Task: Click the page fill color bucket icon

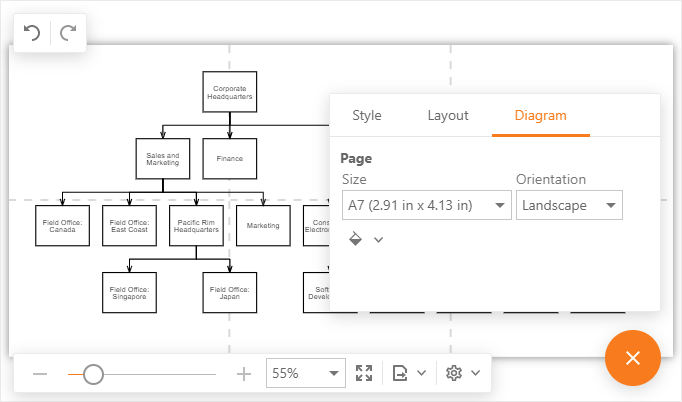Action: [355, 239]
